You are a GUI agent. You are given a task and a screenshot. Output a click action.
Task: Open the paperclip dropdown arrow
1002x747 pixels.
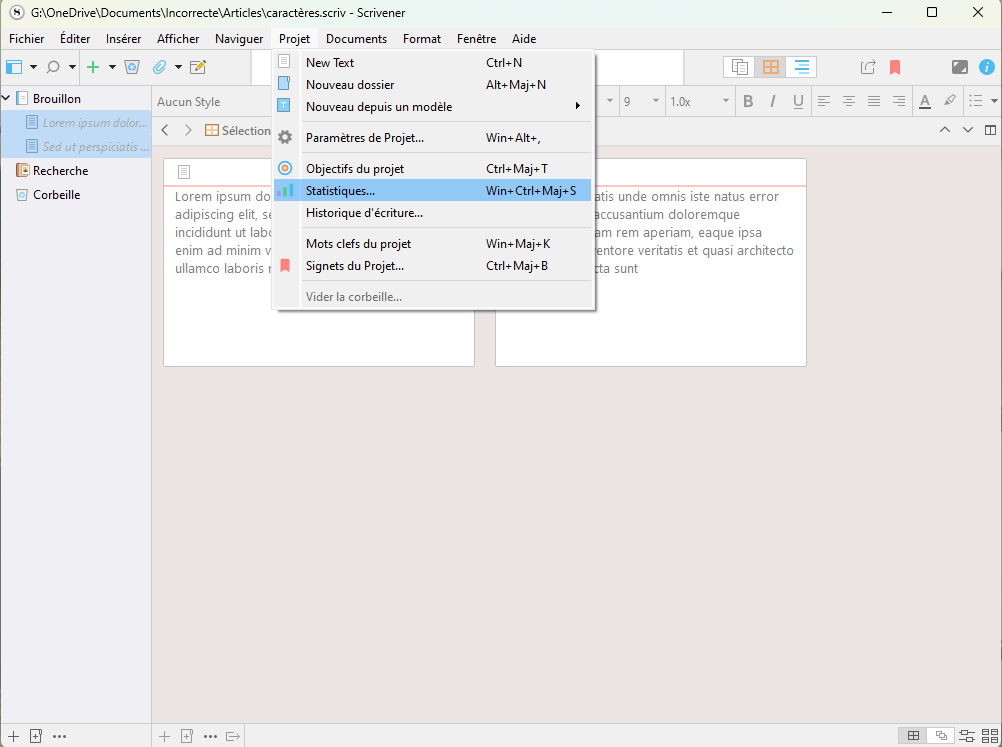[178, 67]
